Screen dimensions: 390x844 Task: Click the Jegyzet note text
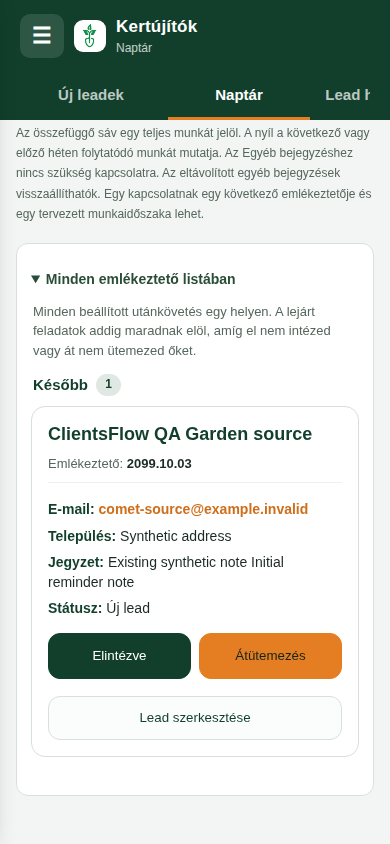click(x=166, y=572)
